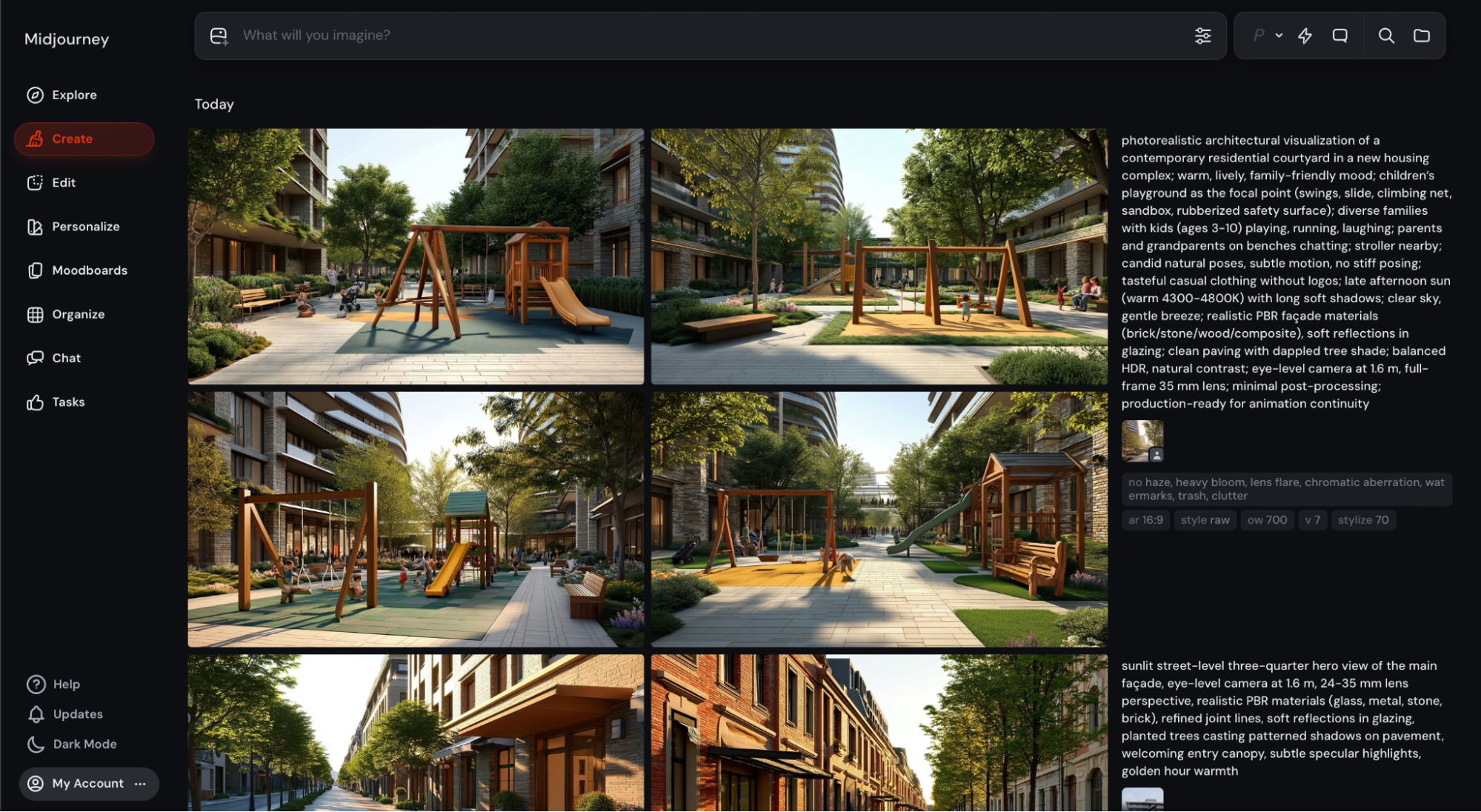This screenshot has width=1481, height=812.
Task: Open the folders icon in top bar
Action: 1421,36
